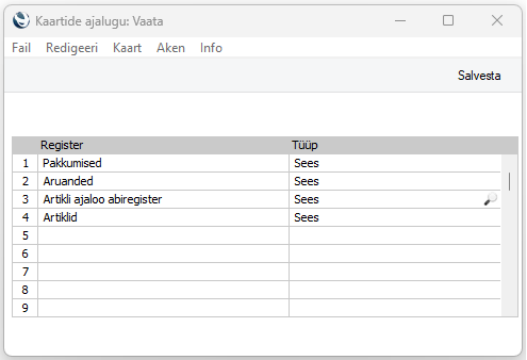Click empty Tüüp cell in row 5
This screenshot has width=527, height=360.
(x=395, y=236)
